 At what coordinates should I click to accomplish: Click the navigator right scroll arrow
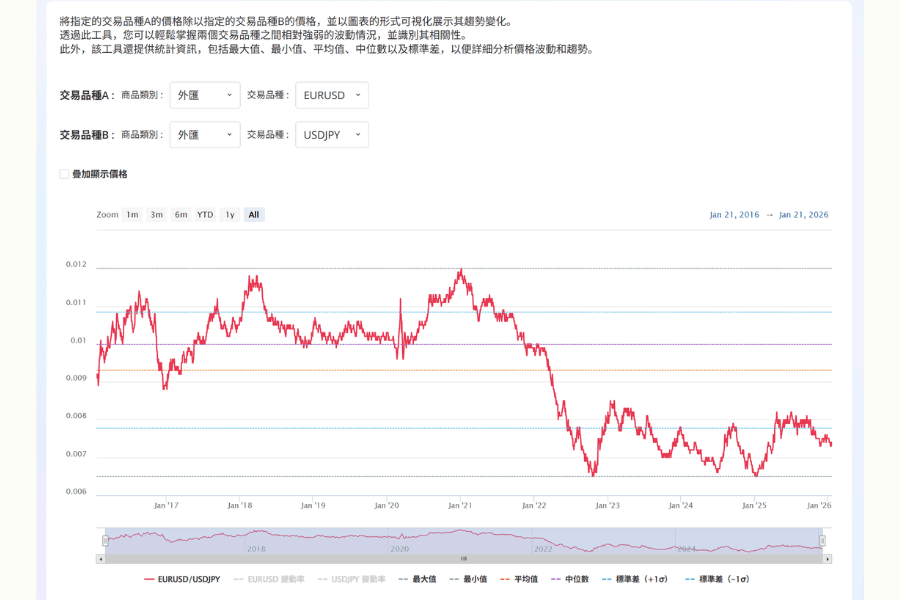[x=827, y=559]
